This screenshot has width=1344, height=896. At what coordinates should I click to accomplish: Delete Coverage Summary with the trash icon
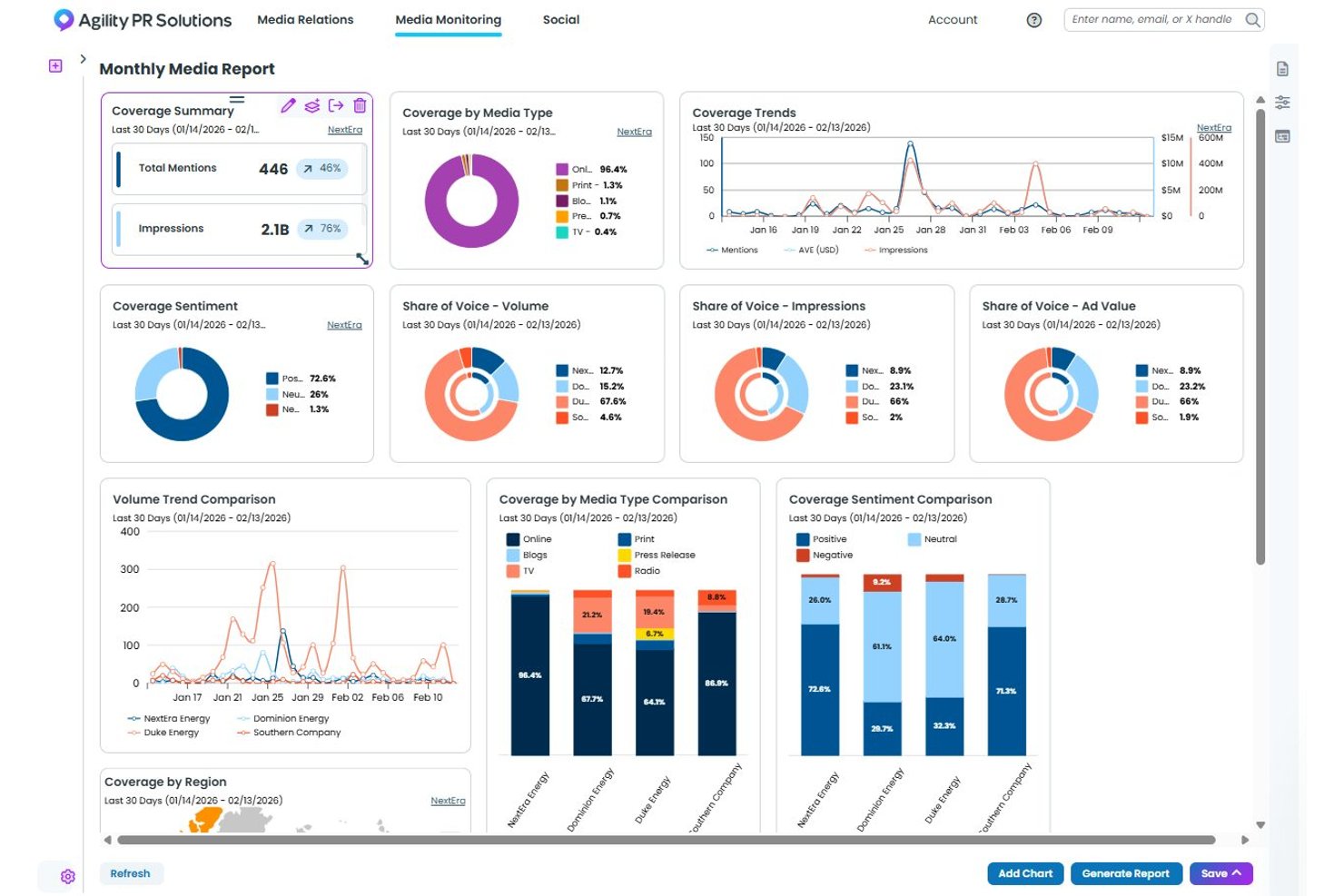click(x=360, y=105)
